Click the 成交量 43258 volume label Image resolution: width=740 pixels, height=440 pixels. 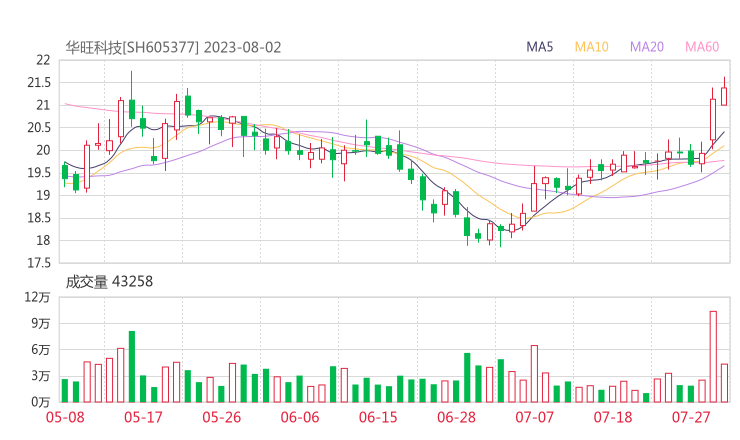click(x=109, y=282)
